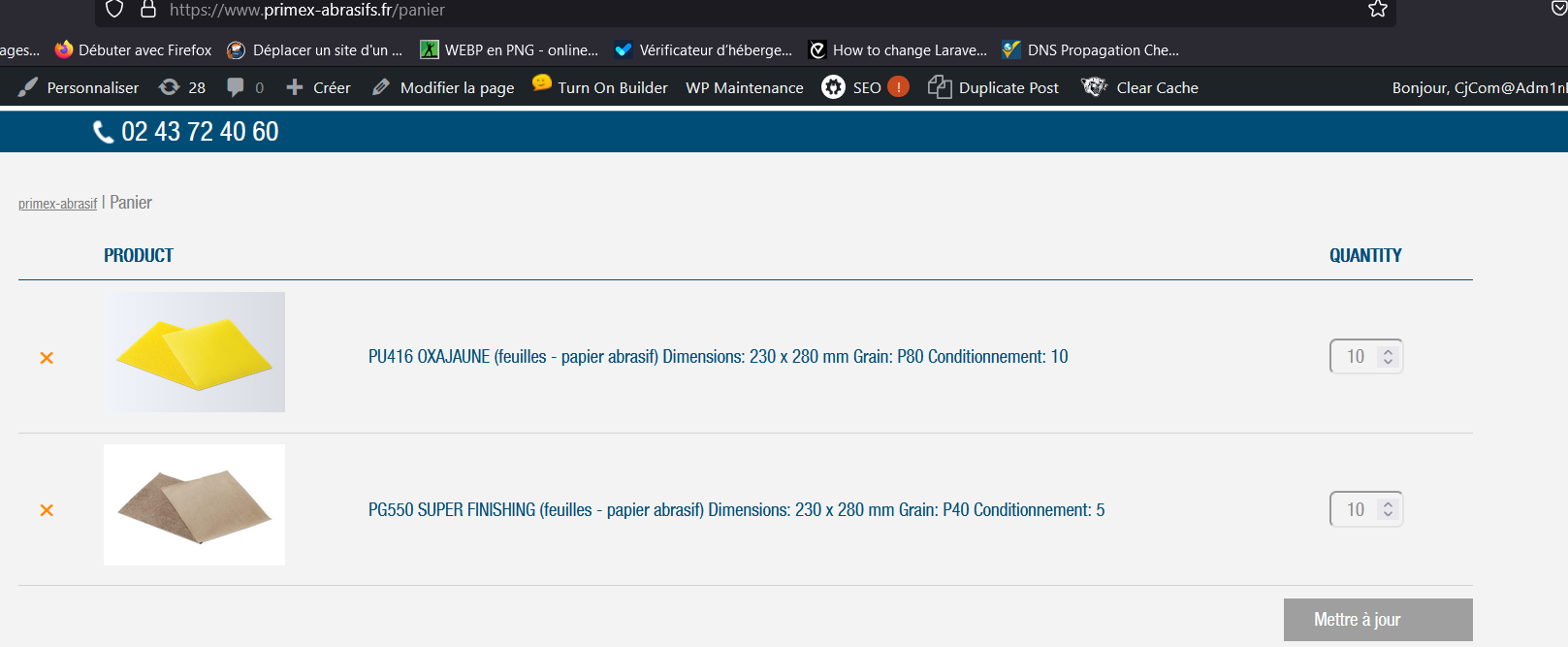Click Turn On Builder in admin bar
The image size is (1568, 647).
[x=600, y=87]
